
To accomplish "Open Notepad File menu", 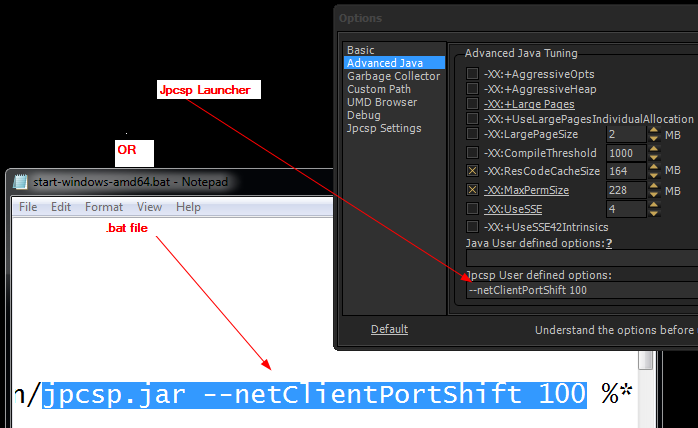I will (x=28, y=207).
